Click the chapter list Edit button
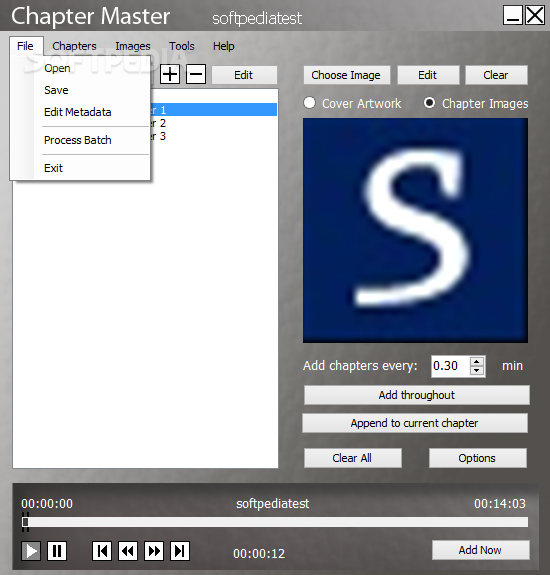Viewport: 550px width, 575px height. (244, 75)
